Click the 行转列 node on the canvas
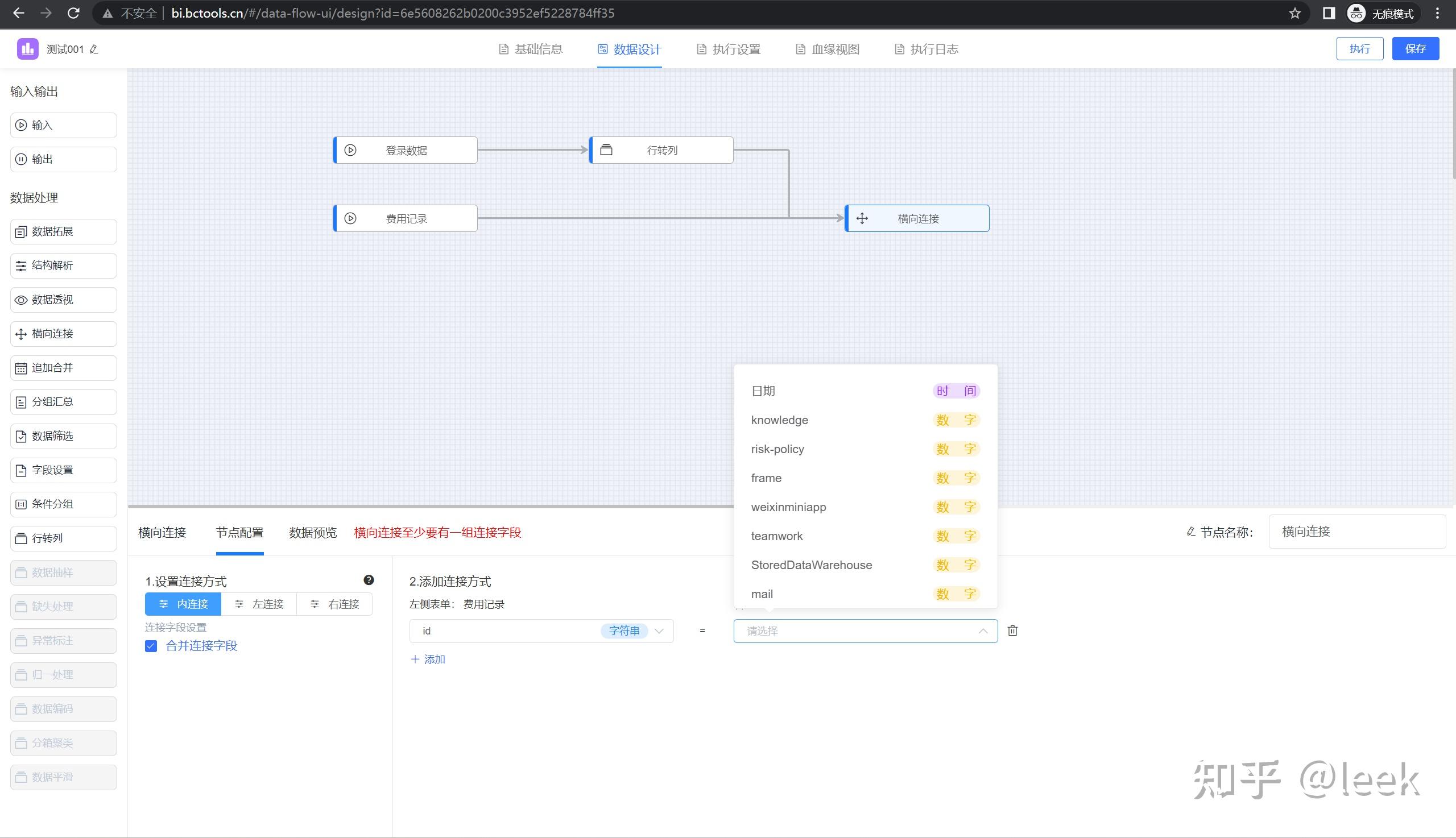Image resolution: width=1456 pixels, height=838 pixels. [661, 150]
